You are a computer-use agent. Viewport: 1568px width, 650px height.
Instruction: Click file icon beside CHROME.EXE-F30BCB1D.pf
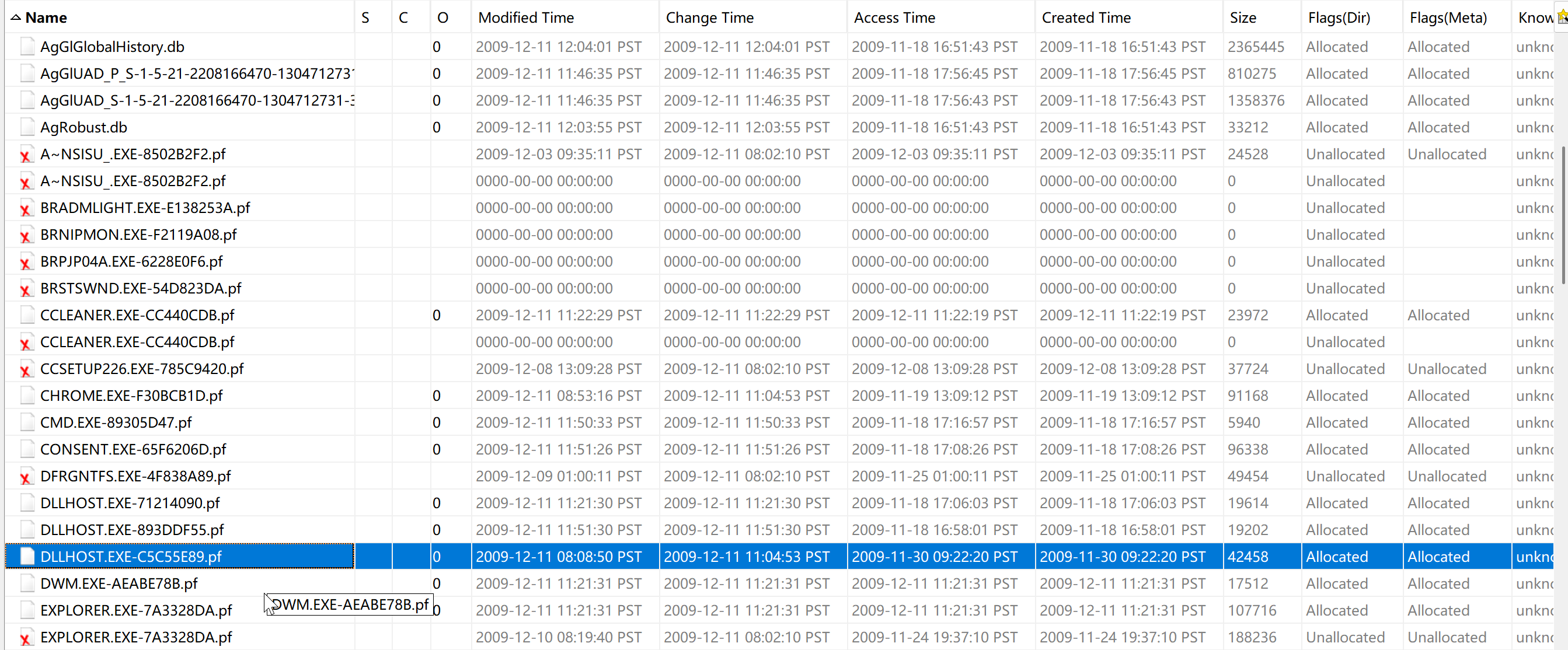27,396
